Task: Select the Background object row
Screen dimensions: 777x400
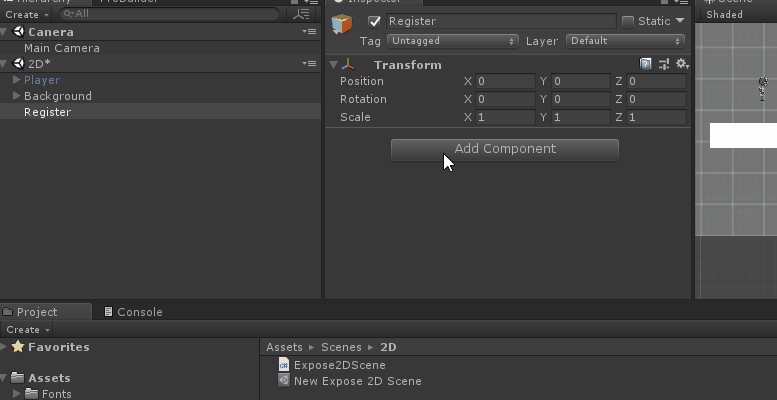Action: coord(161,96)
